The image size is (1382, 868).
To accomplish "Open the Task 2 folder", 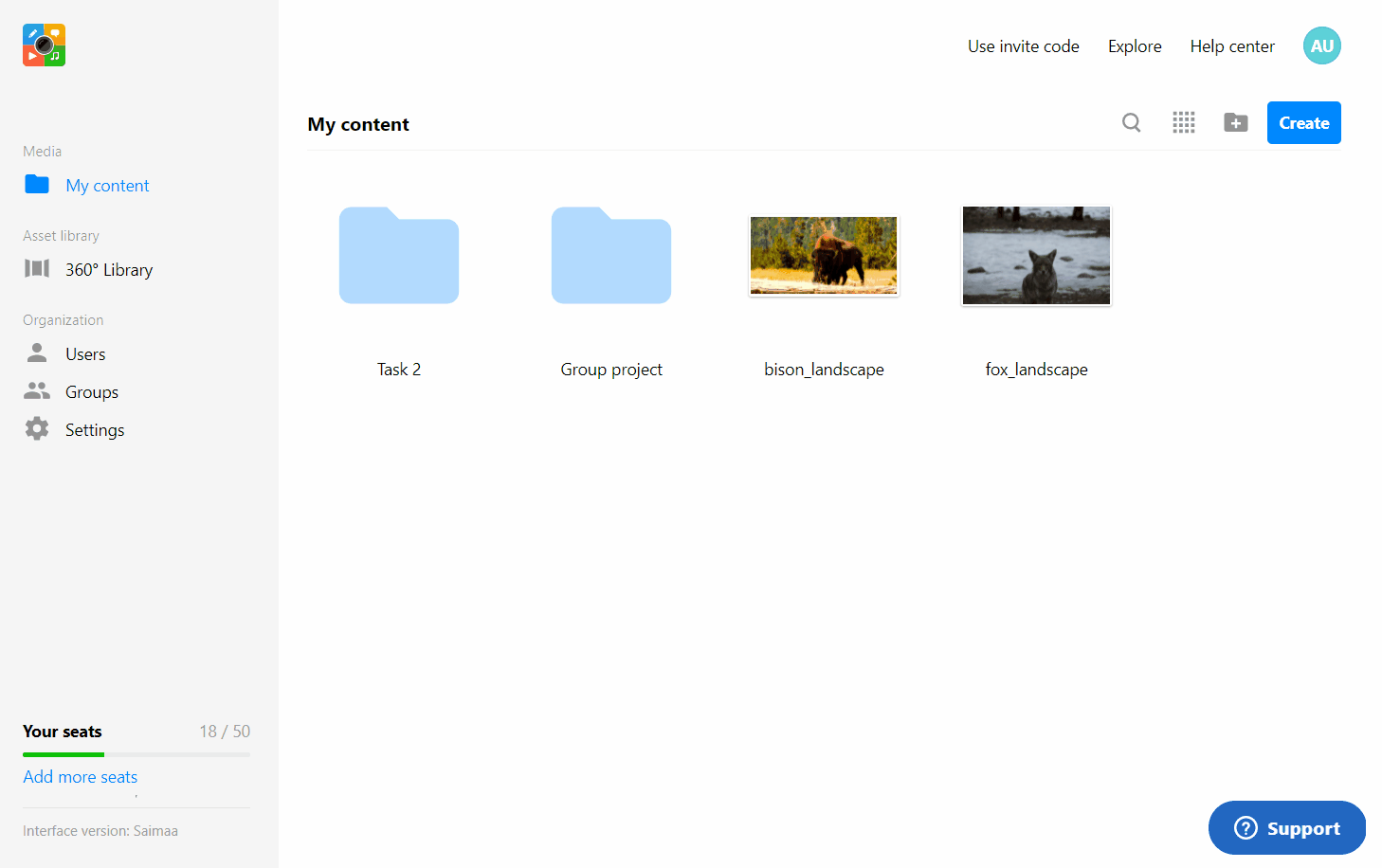I will 399,255.
